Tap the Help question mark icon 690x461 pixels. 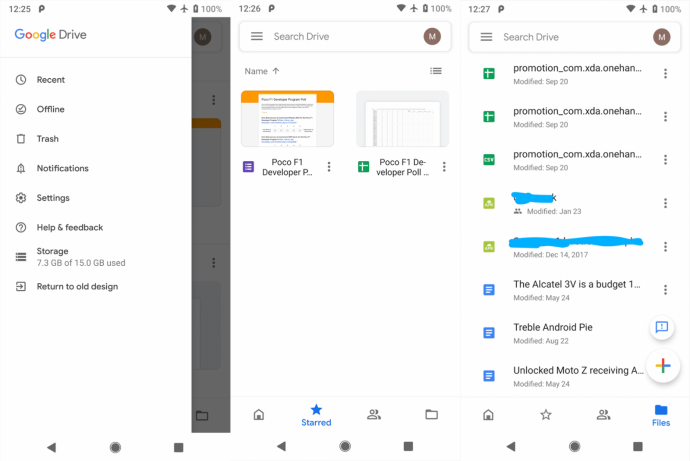tap(21, 227)
